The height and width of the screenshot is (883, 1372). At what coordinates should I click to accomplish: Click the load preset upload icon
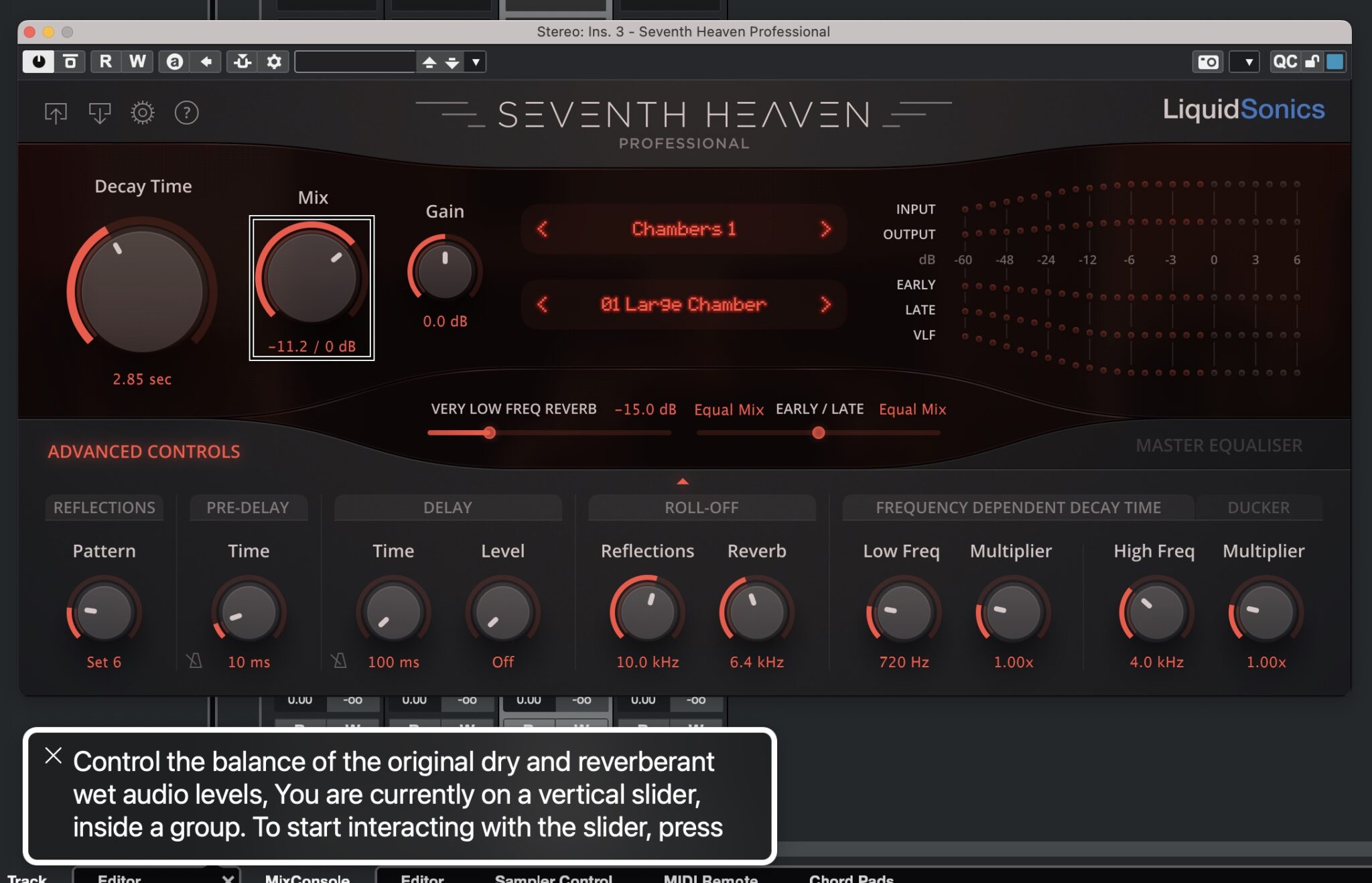tap(56, 113)
